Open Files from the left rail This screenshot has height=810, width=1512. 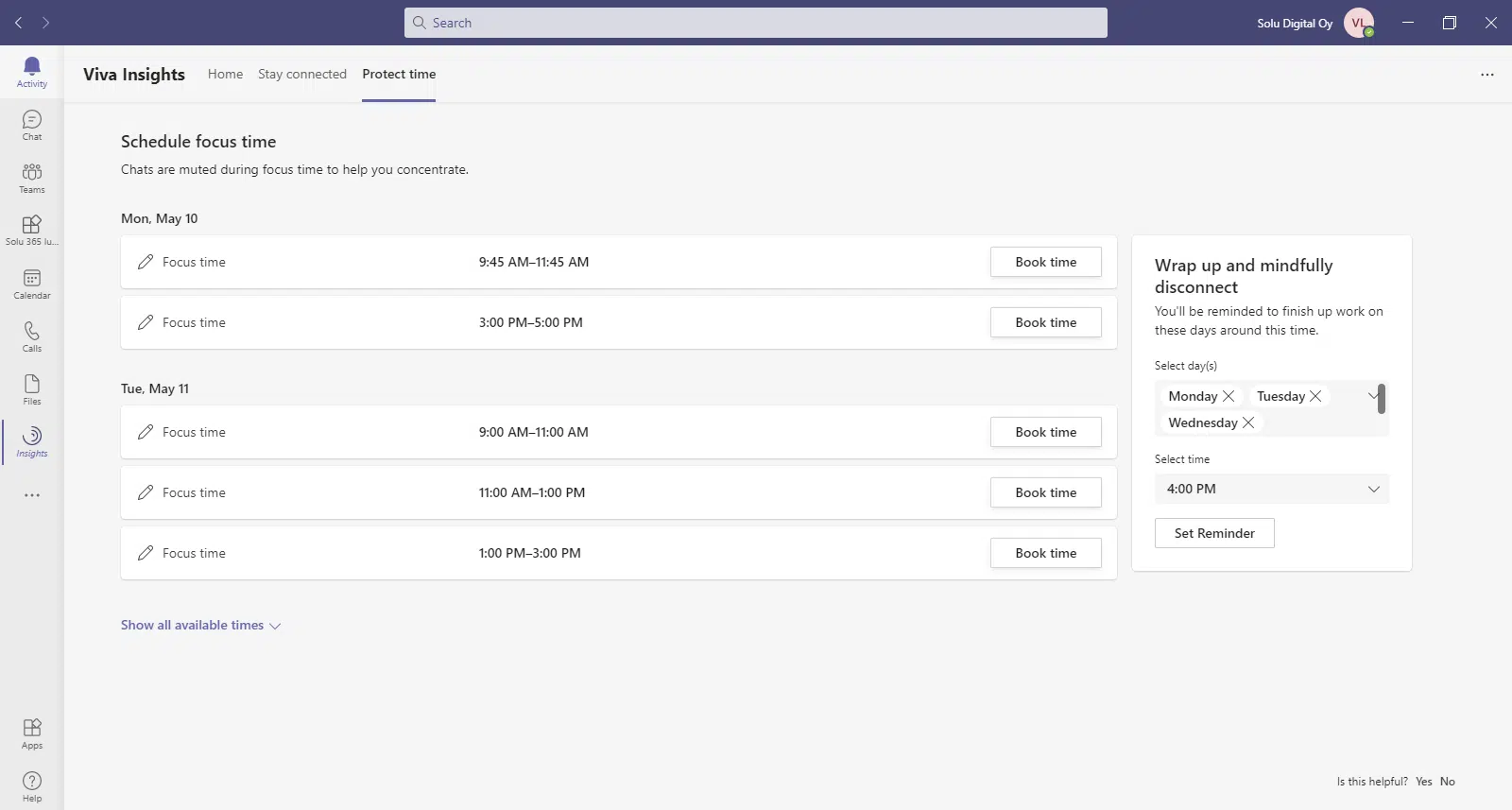point(31,389)
